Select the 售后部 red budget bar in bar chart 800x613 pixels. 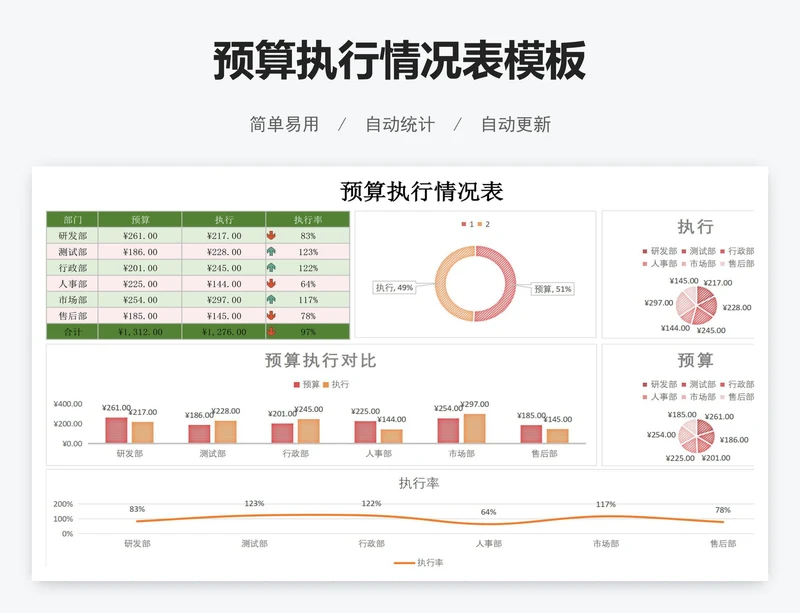point(531,434)
